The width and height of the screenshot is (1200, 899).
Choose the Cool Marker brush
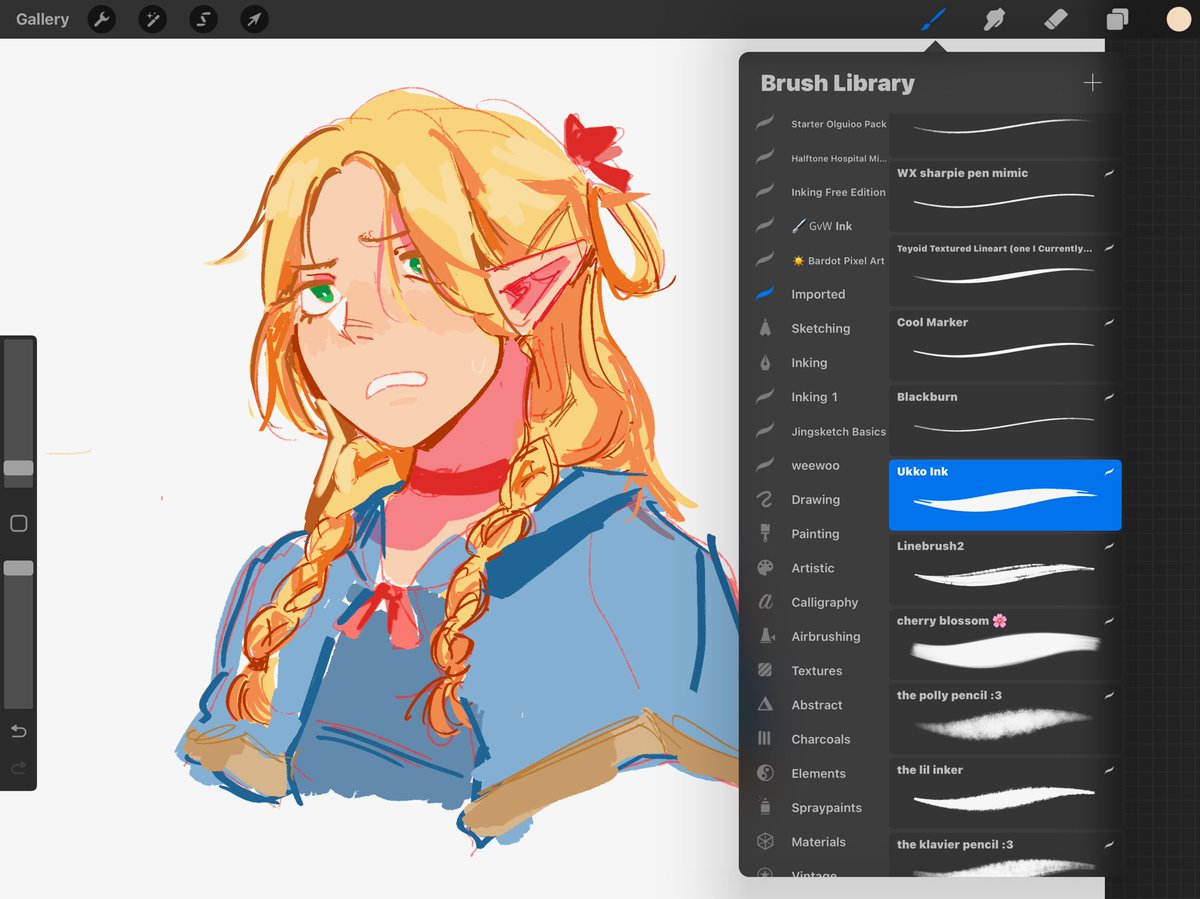click(x=1005, y=346)
